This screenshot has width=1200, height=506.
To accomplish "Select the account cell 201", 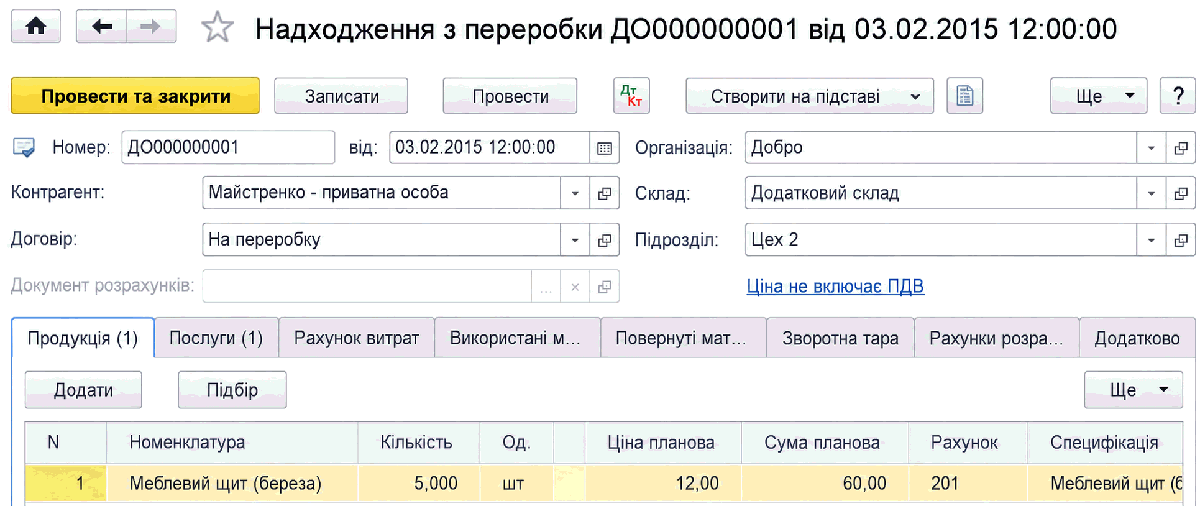I will click(x=967, y=484).
